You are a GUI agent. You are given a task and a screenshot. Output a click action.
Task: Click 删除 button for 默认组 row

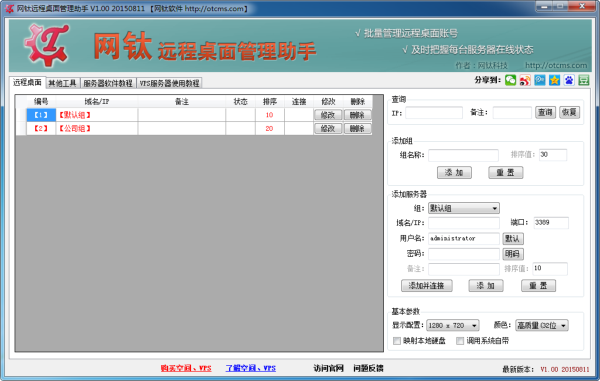pos(357,115)
